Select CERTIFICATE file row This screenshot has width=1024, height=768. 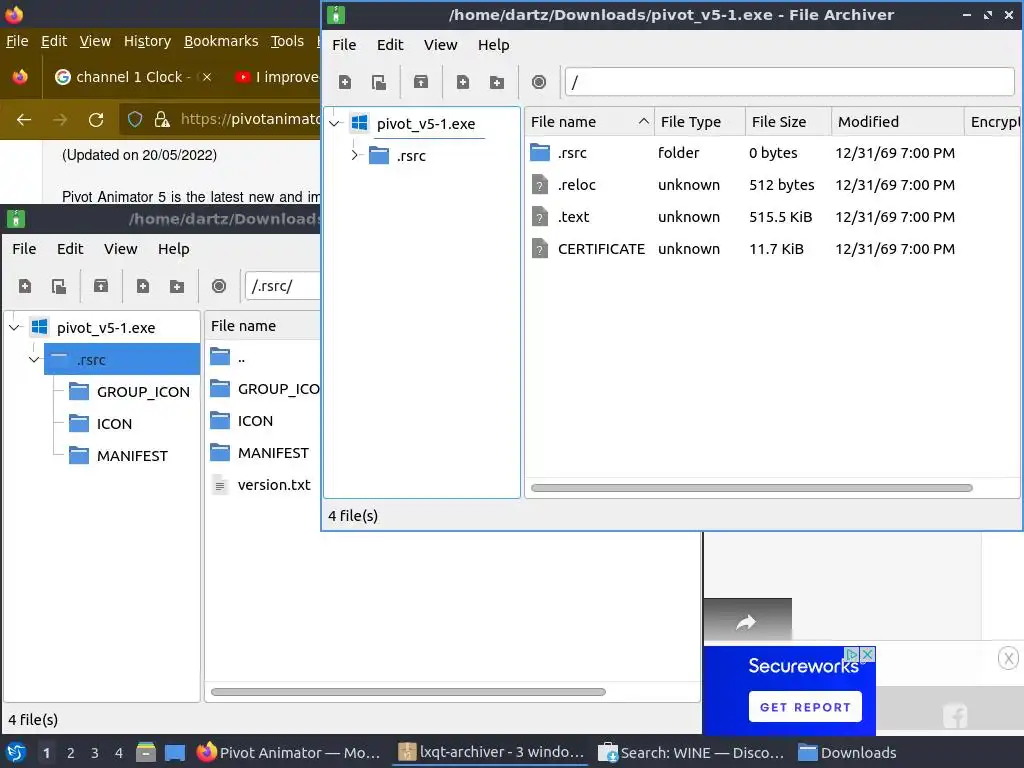pyautogui.click(x=772, y=249)
